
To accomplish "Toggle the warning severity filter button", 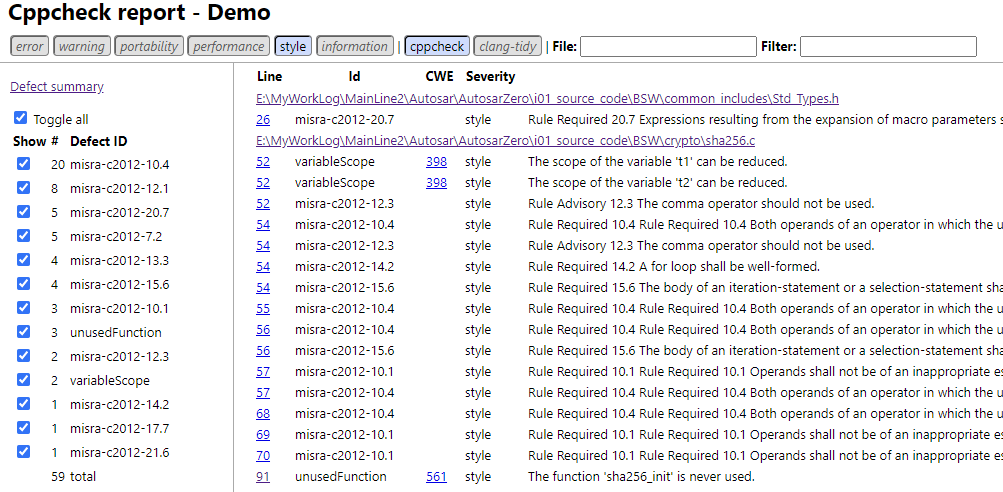I will (x=81, y=46).
